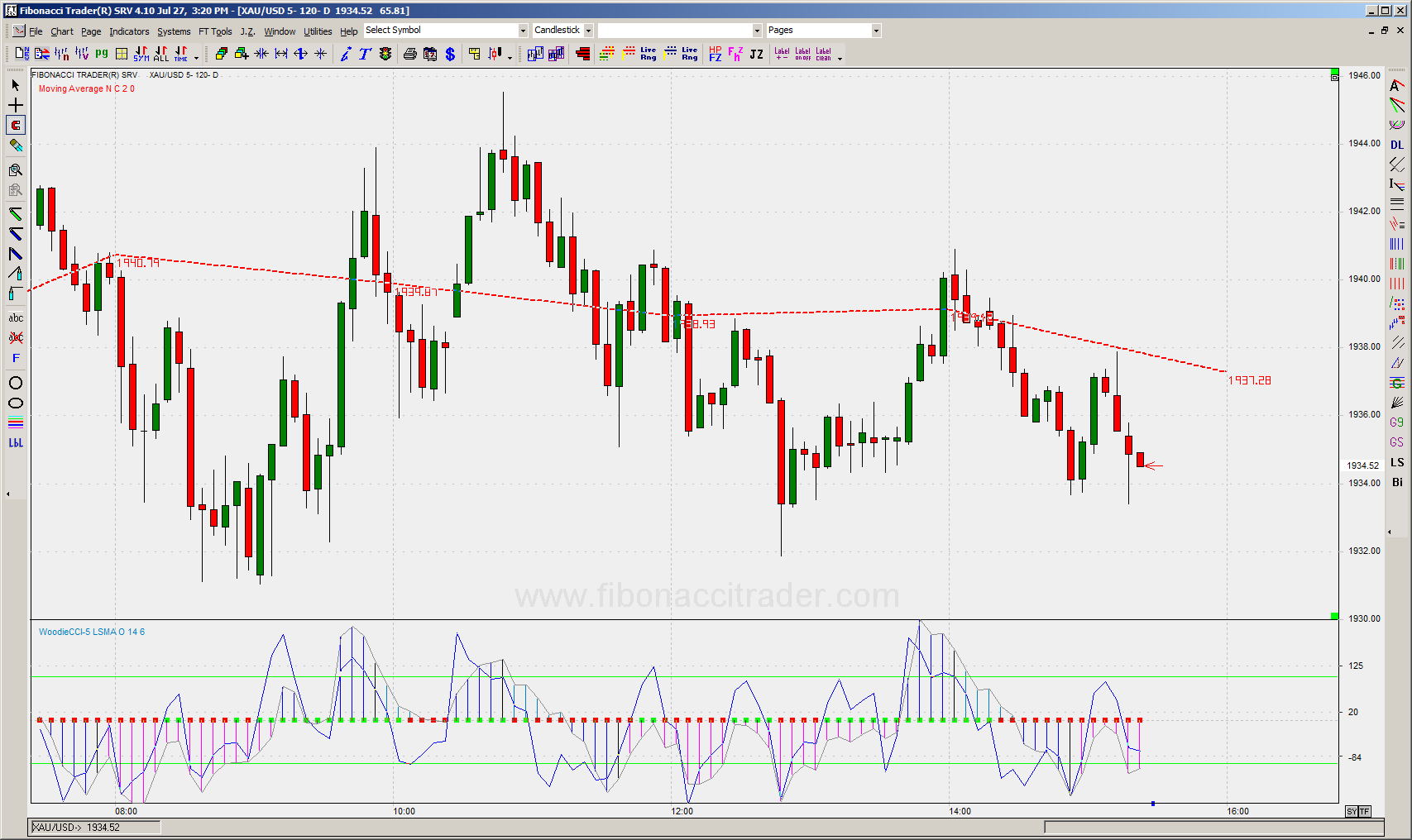
Task: Select the circle drawing tool
Action: pos(15,383)
